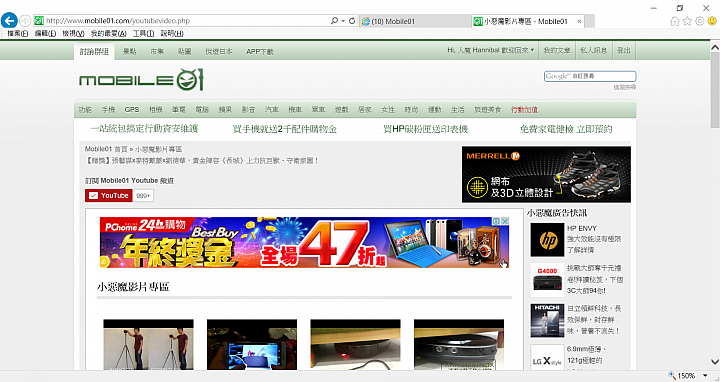720x382 pixels.
Task: Open the 工具(T) menu
Action: [143, 34]
